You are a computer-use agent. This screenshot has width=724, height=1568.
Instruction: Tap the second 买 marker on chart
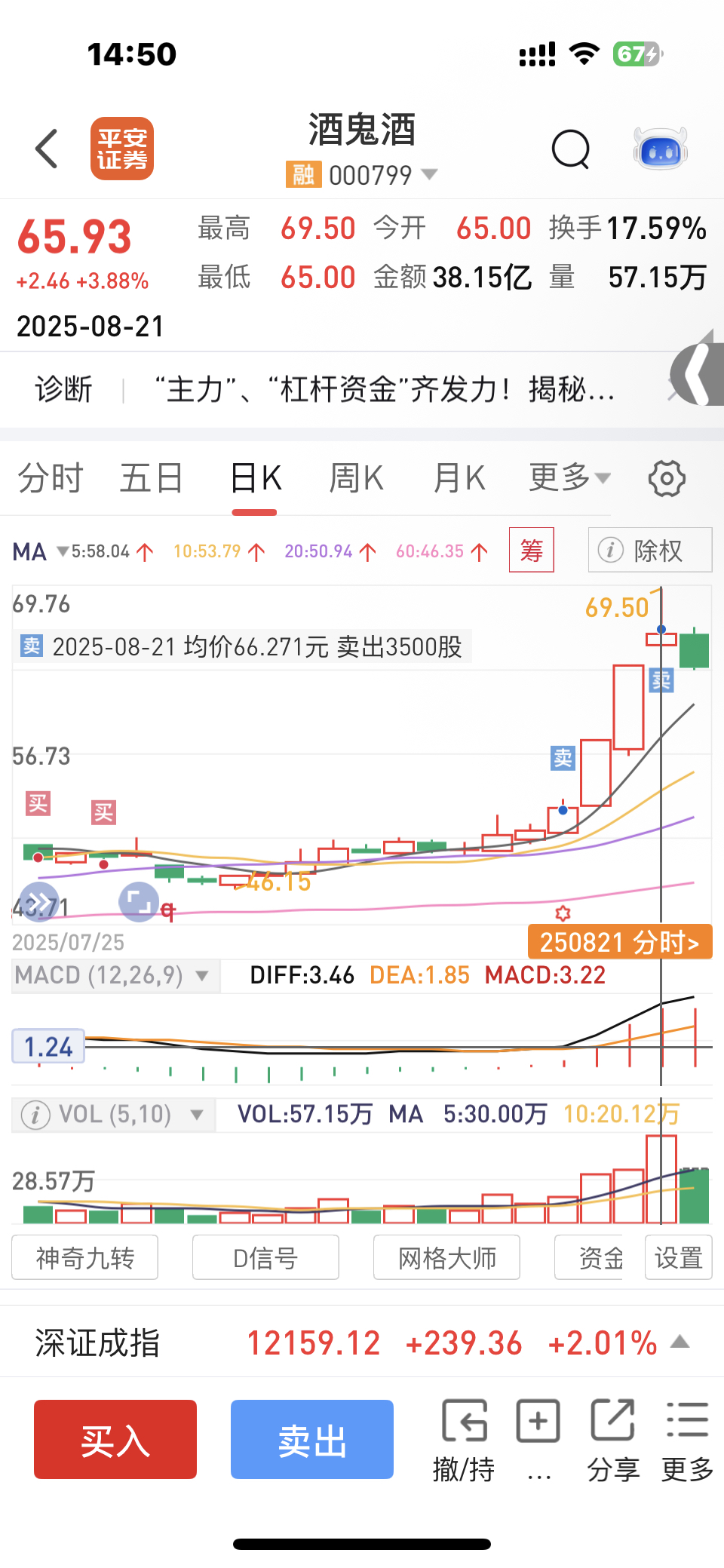[x=103, y=812]
